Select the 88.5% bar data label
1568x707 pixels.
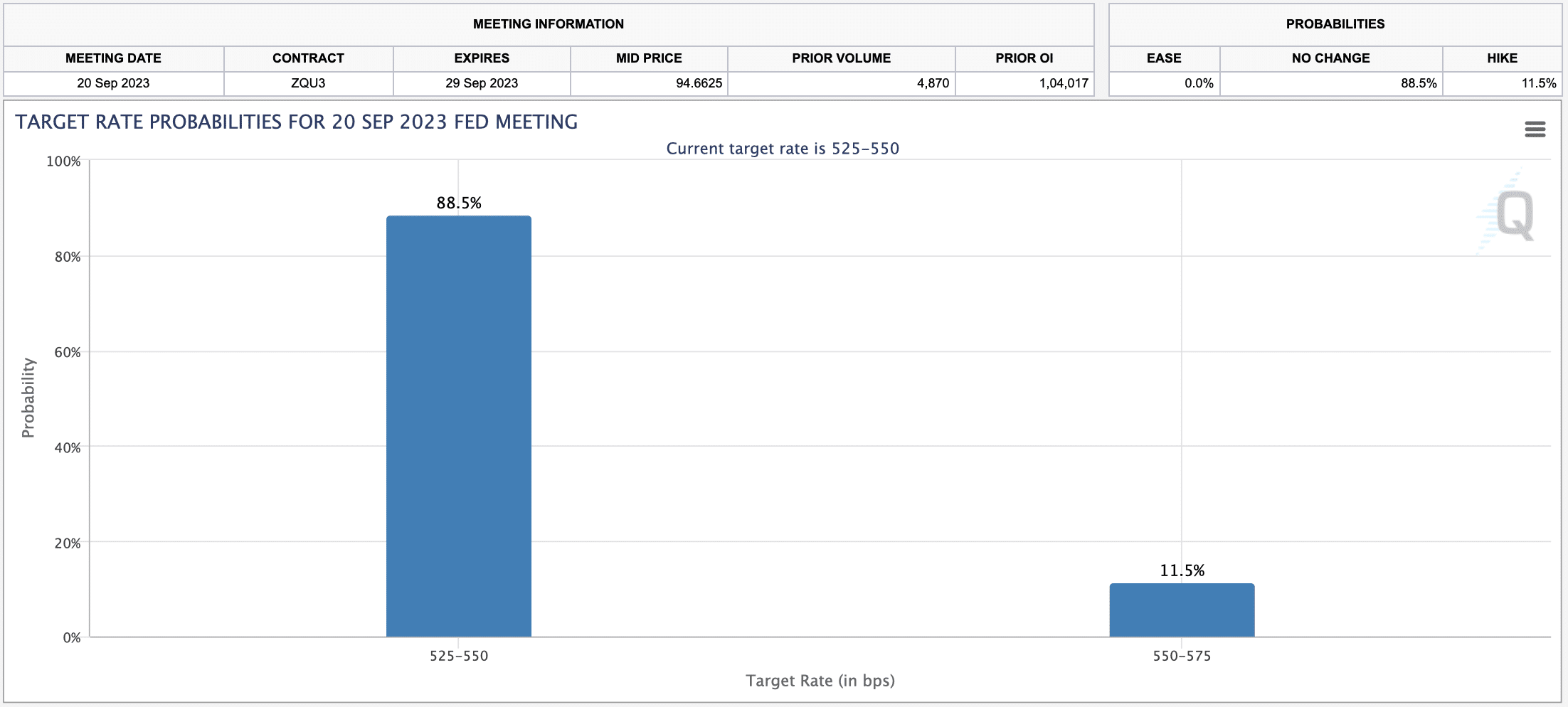[x=459, y=203]
